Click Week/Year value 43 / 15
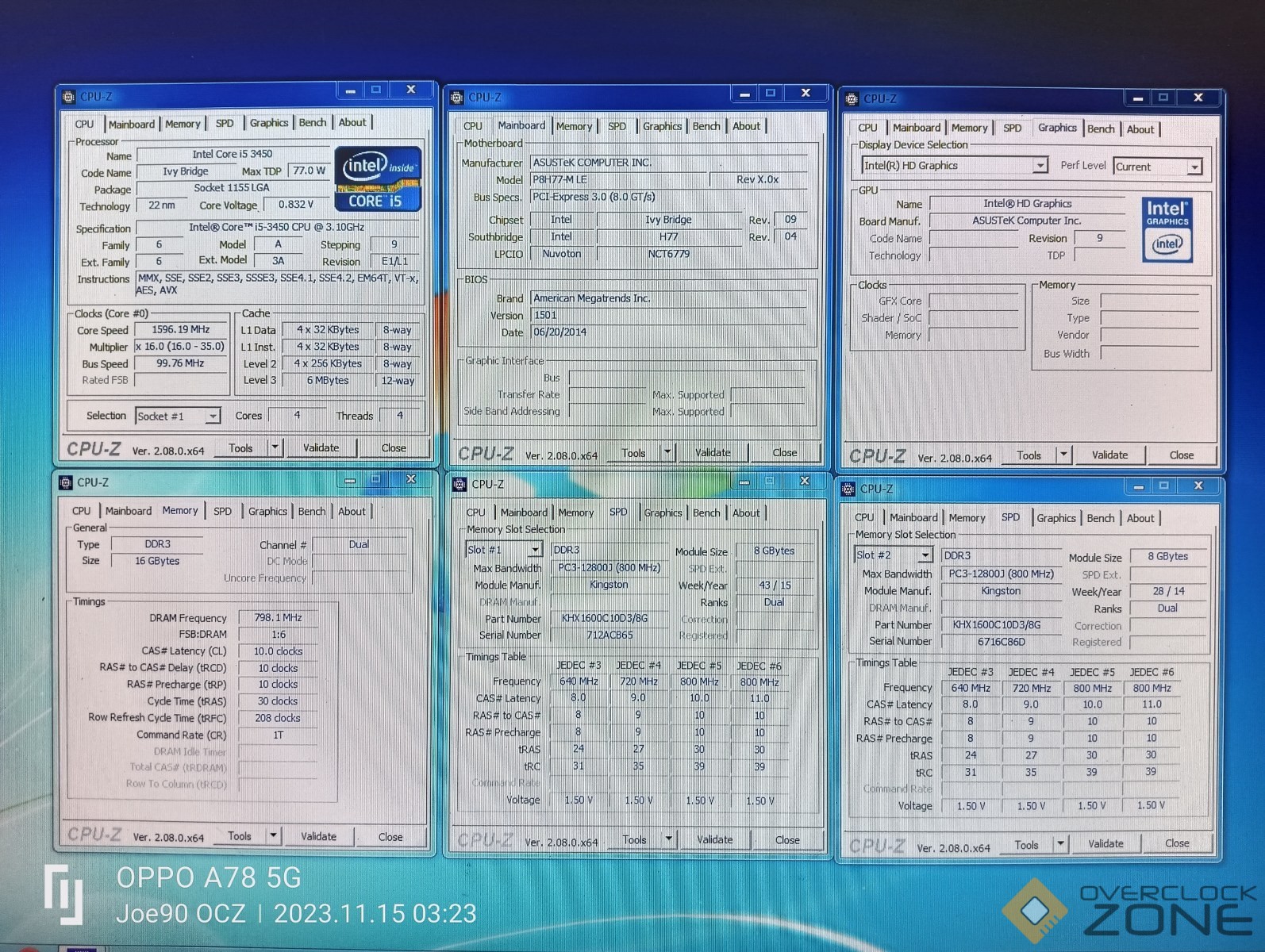1265x952 pixels. (775, 585)
